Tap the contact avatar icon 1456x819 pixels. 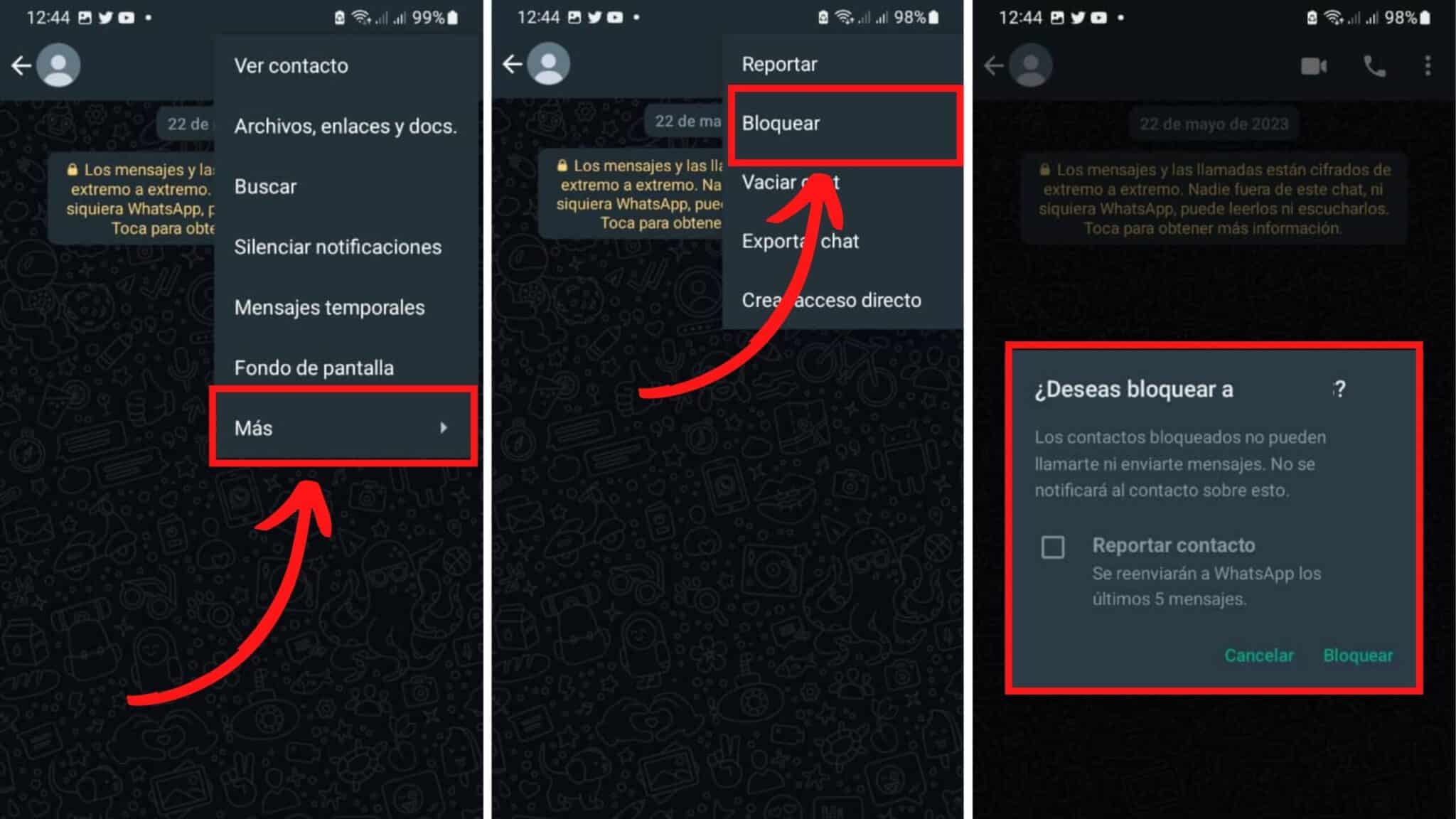(58, 65)
